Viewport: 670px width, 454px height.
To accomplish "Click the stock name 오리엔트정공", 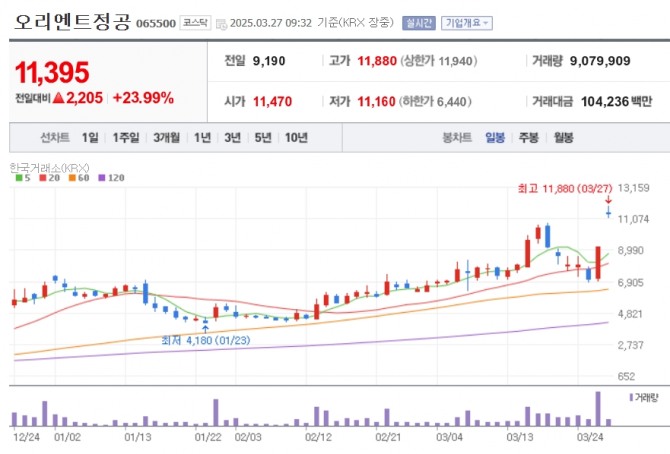I will (x=72, y=21).
